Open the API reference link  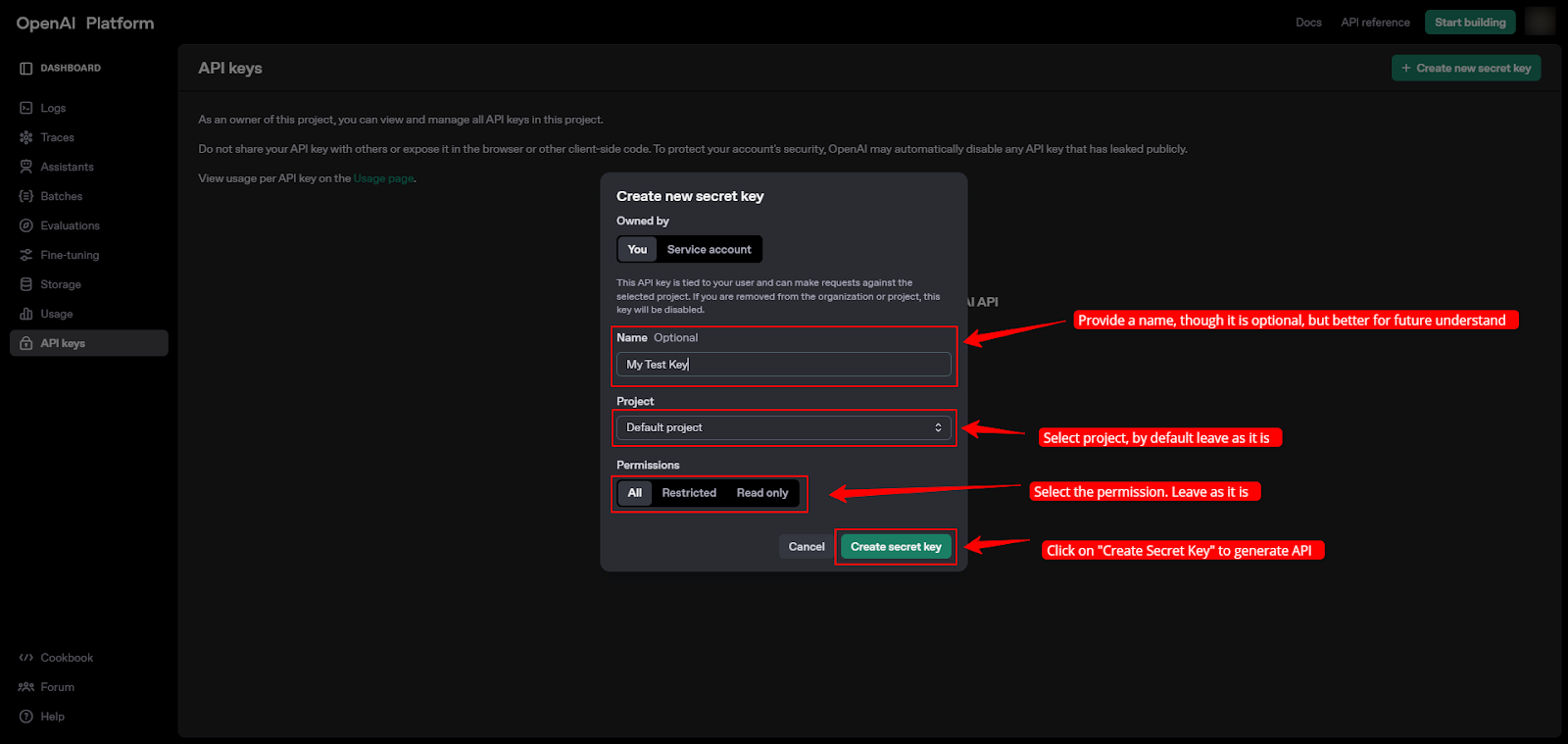tap(1375, 23)
